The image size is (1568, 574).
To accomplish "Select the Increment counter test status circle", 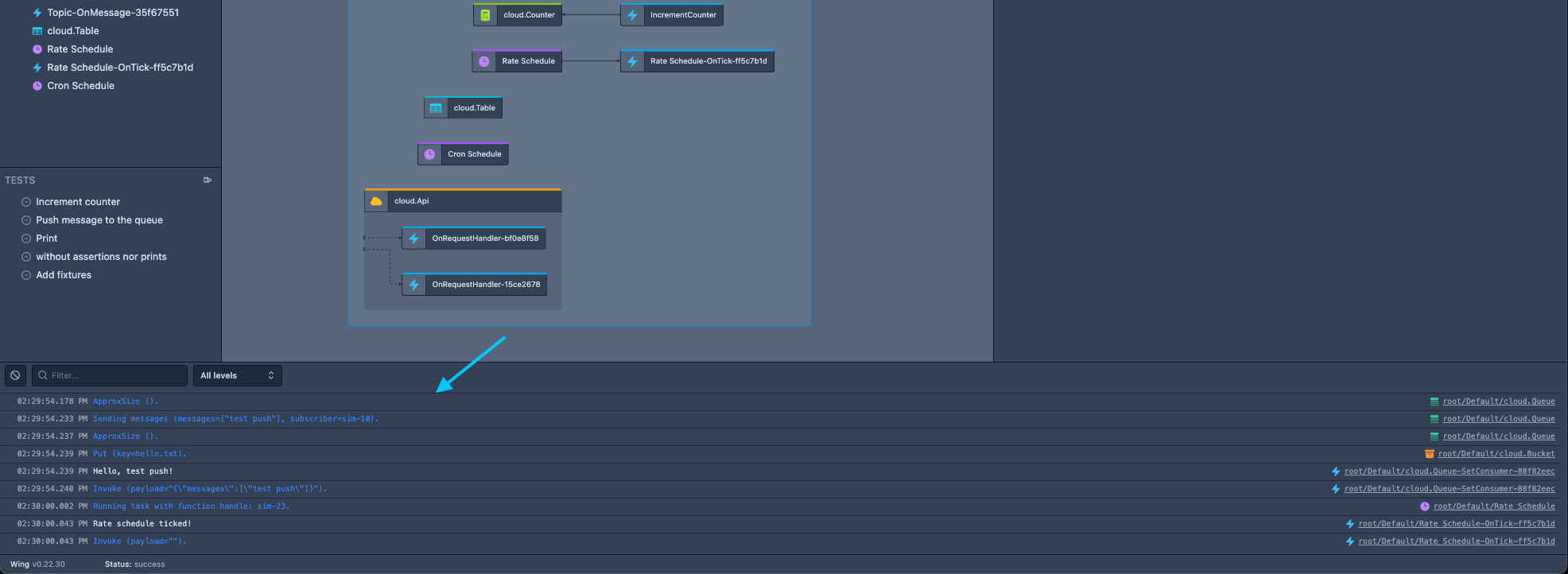I will tap(26, 202).
